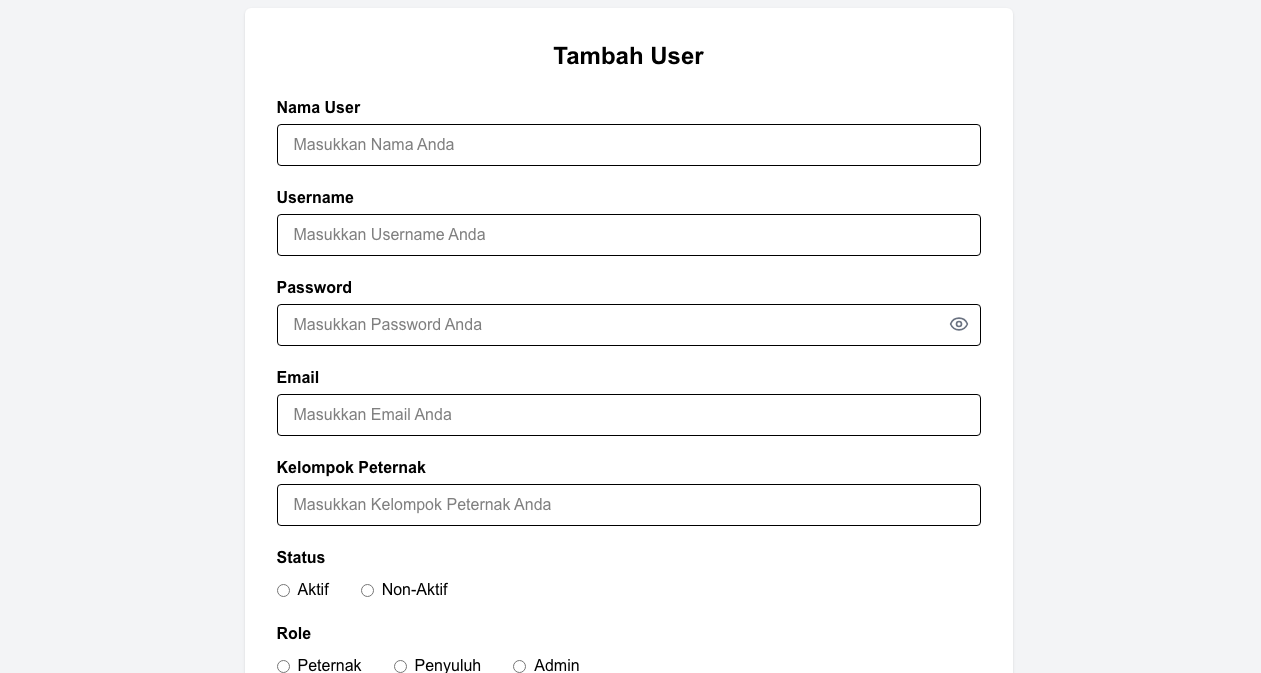Click the 'Role' section label

point(294,634)
